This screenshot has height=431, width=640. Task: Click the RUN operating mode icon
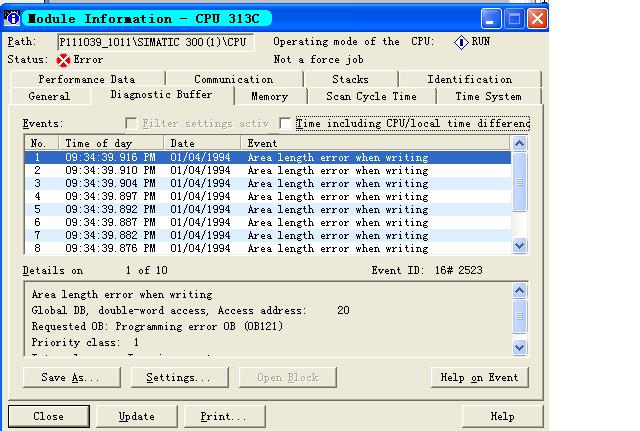point(461,42)
